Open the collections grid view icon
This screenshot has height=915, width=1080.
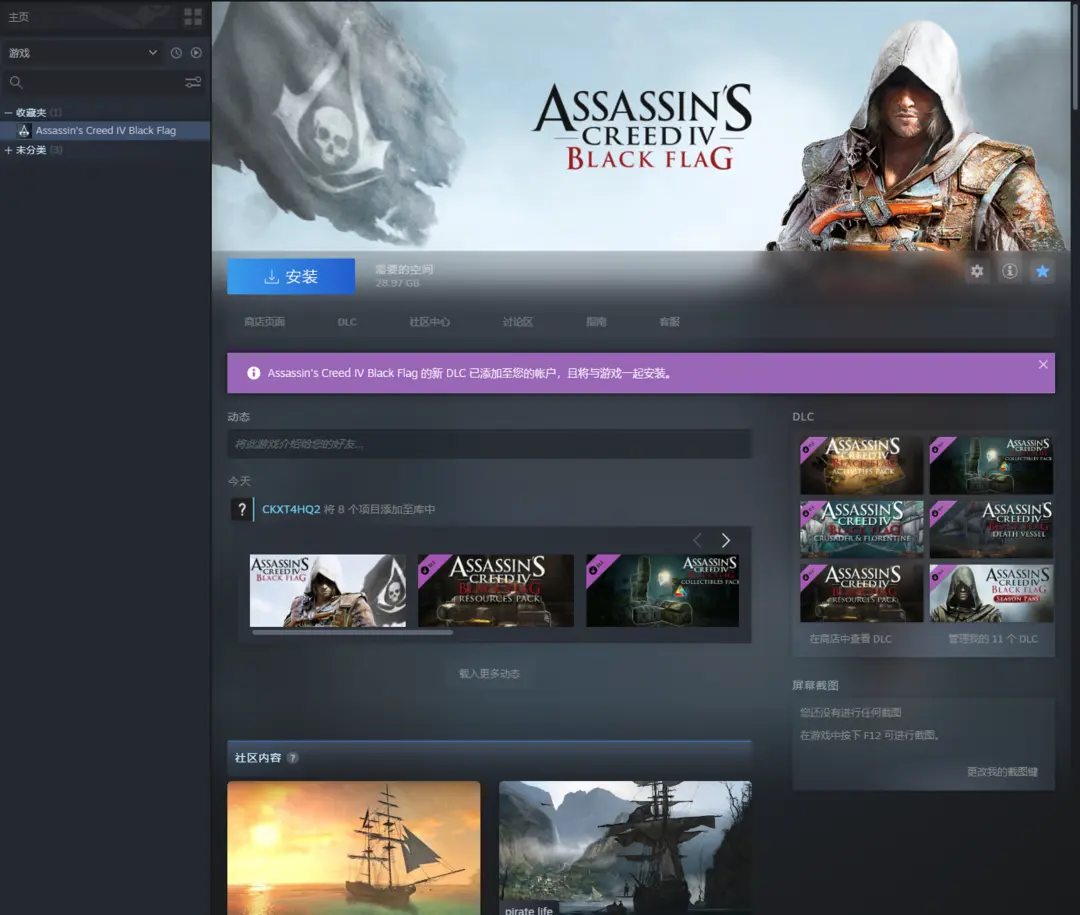(x=193, y=17)
